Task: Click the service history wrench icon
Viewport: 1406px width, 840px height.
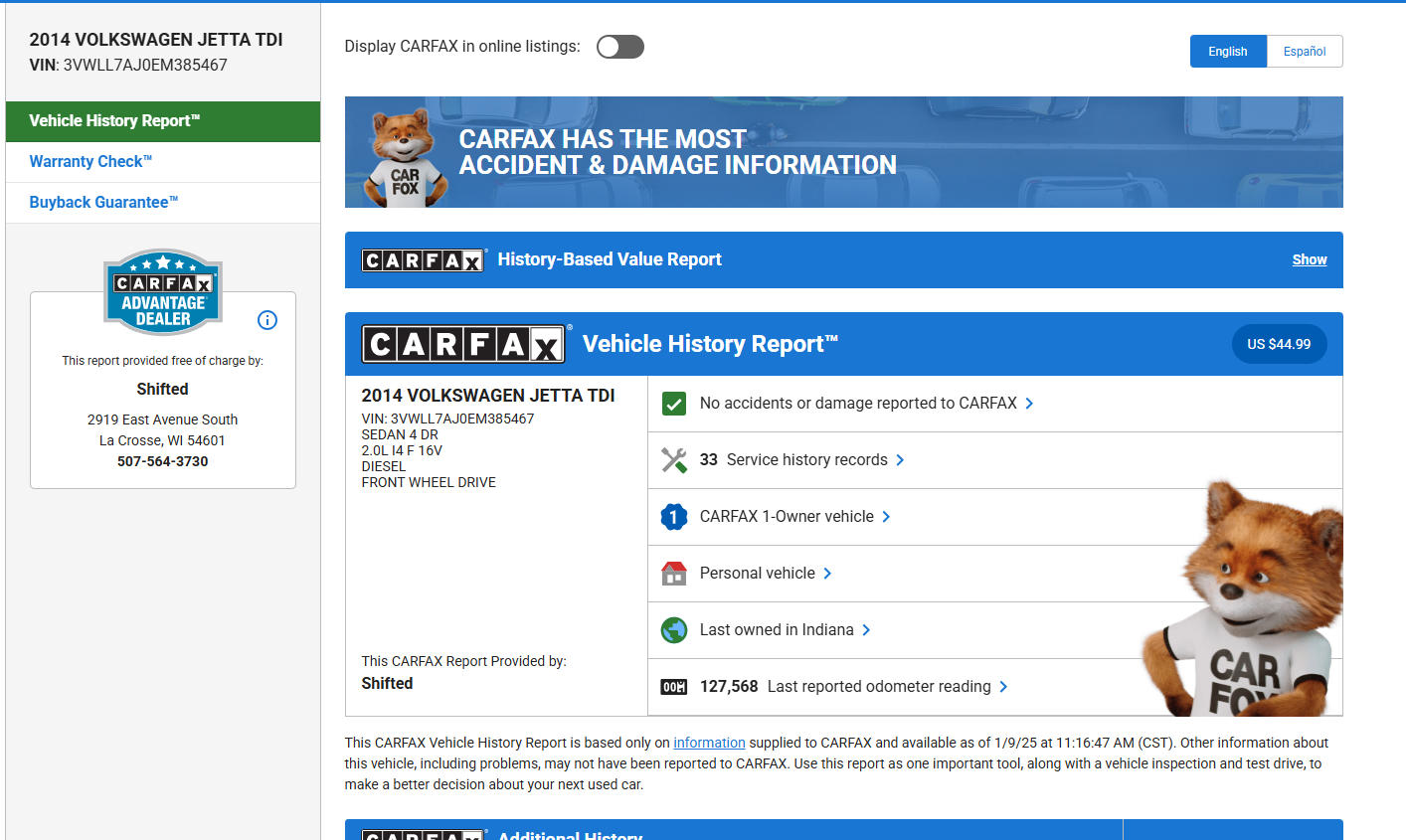Action: click(x=674, y=460)
